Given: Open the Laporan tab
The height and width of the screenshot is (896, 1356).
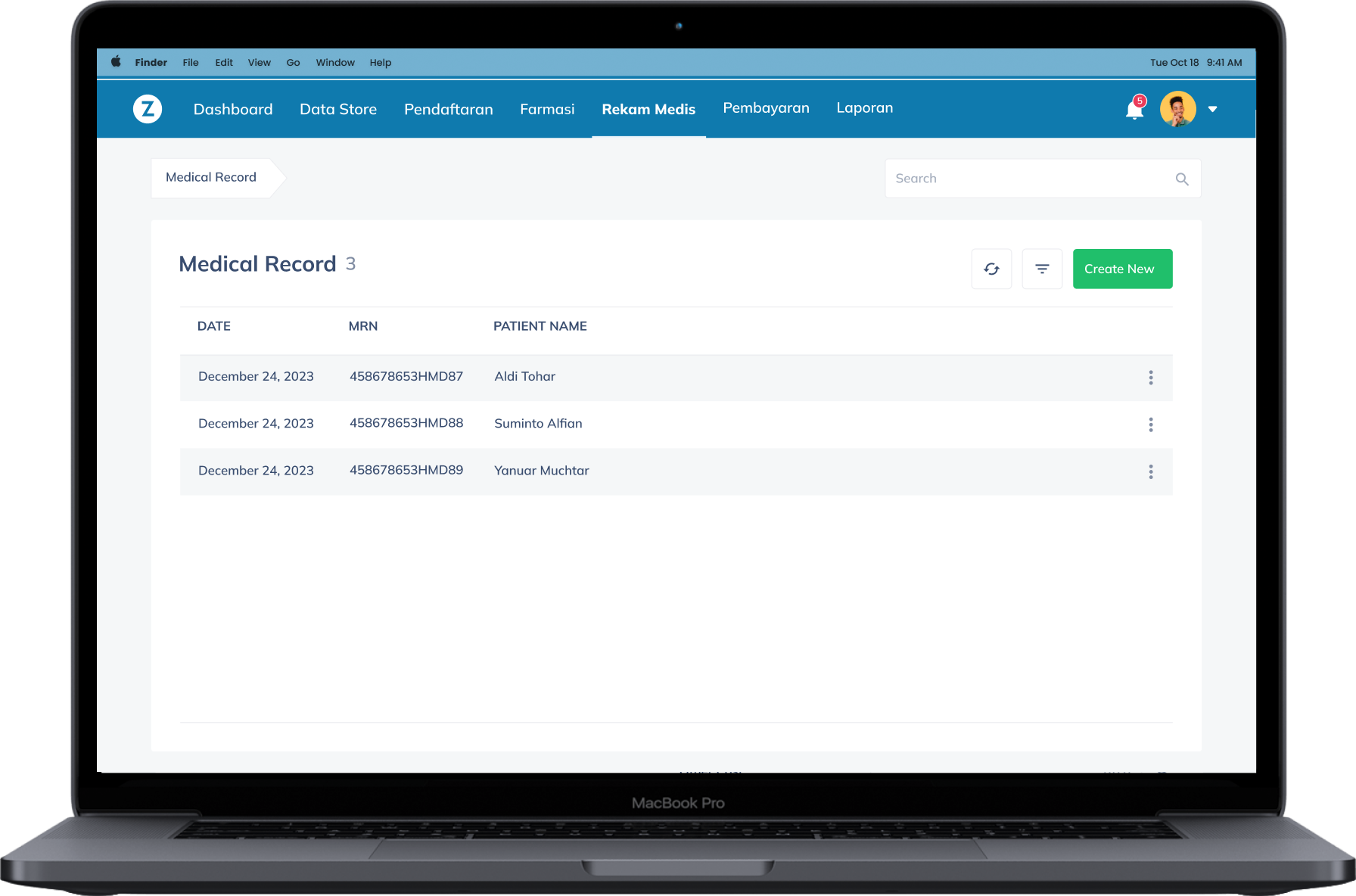Looking at the screenshot, I should (864, 108).
